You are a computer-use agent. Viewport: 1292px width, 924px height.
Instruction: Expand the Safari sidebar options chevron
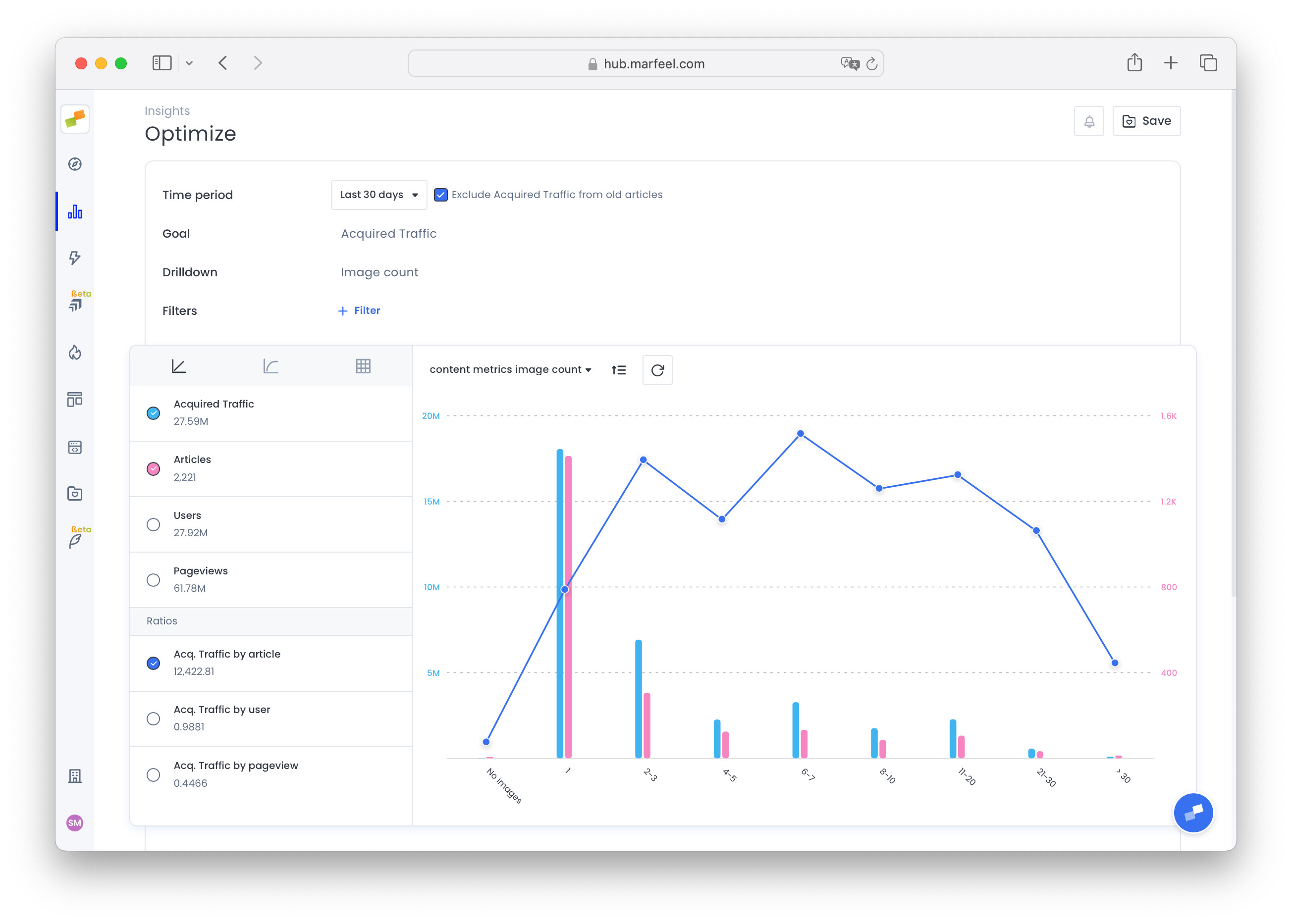pos(190,63)
